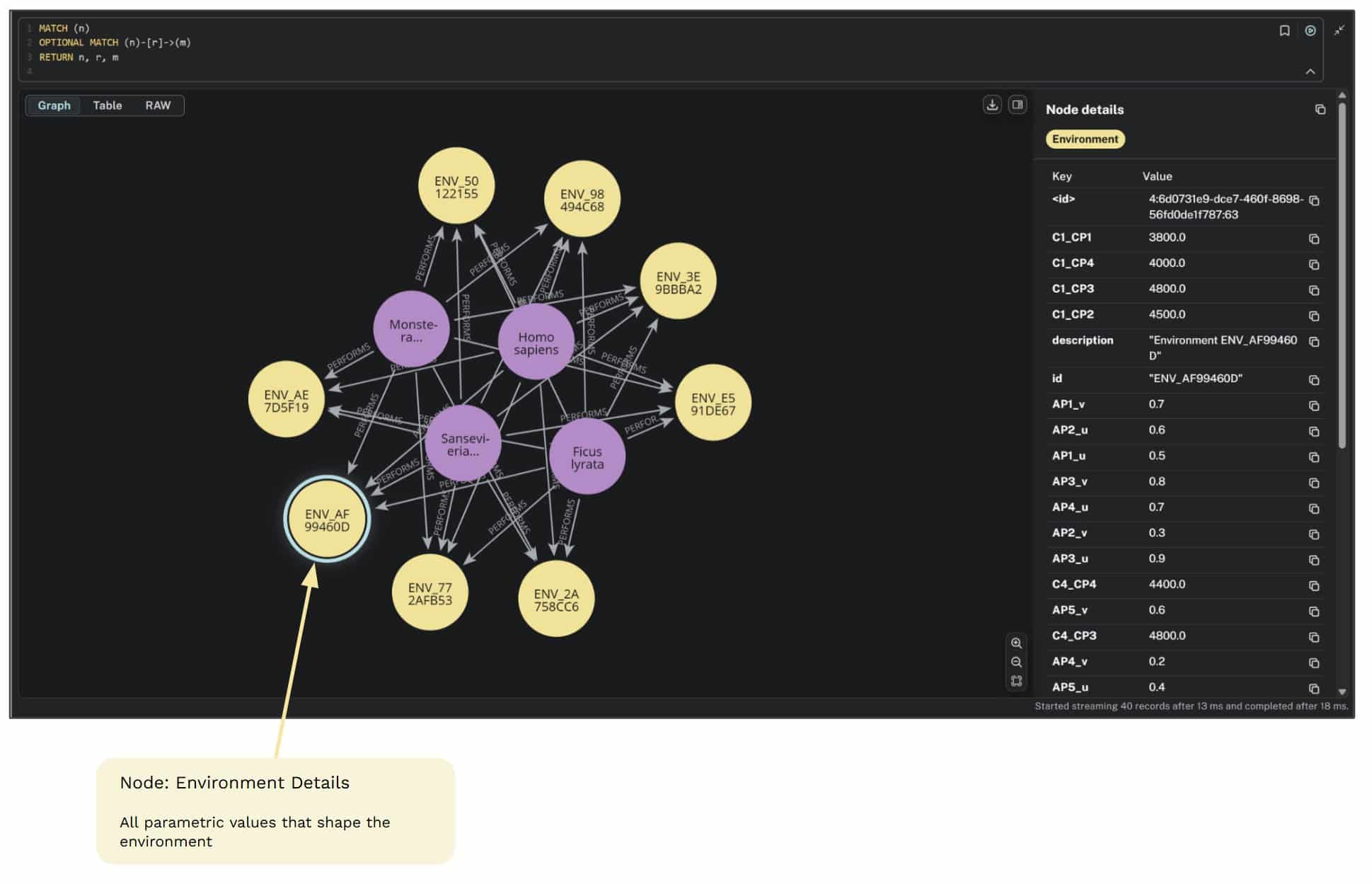Select the Homo sapiens node
The height and width of the screenshot is (884, 1372).
point(536,343)
